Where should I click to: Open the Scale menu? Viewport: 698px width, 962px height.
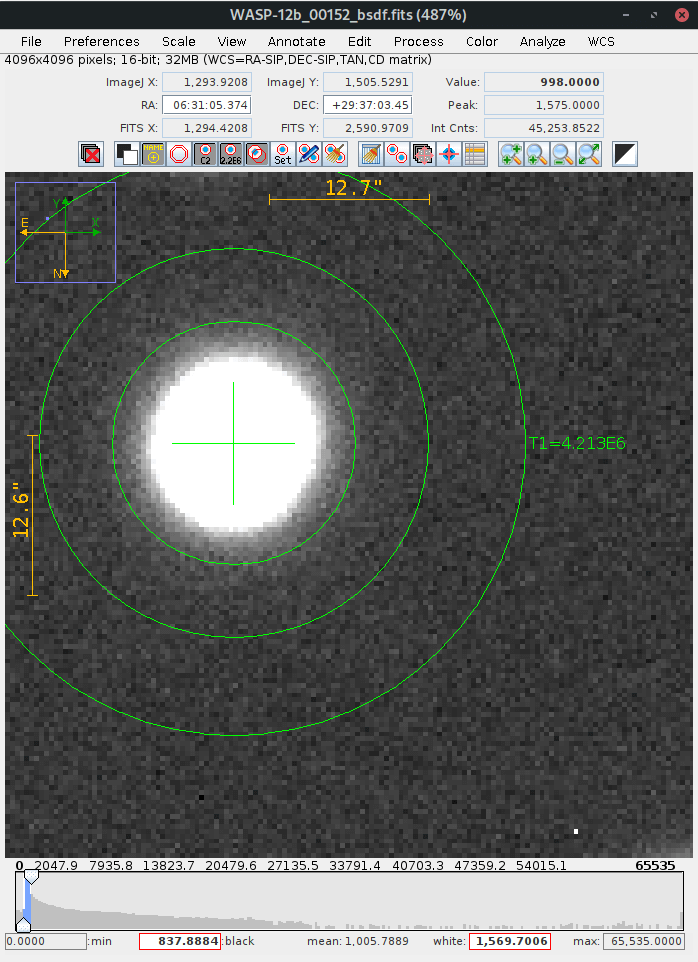pyautogui.click(x=178, y=41)
